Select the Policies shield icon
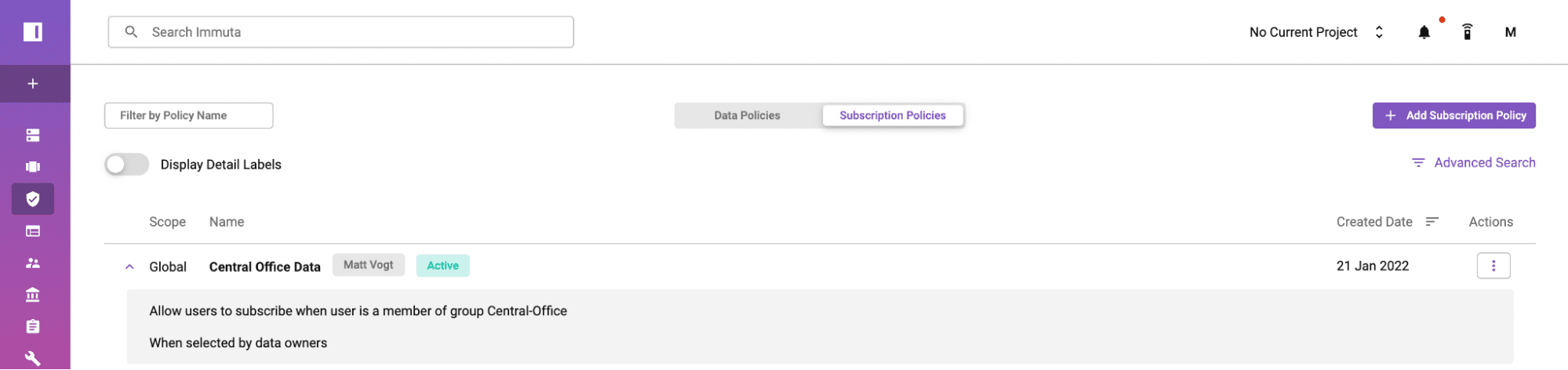 coord(33,199)
